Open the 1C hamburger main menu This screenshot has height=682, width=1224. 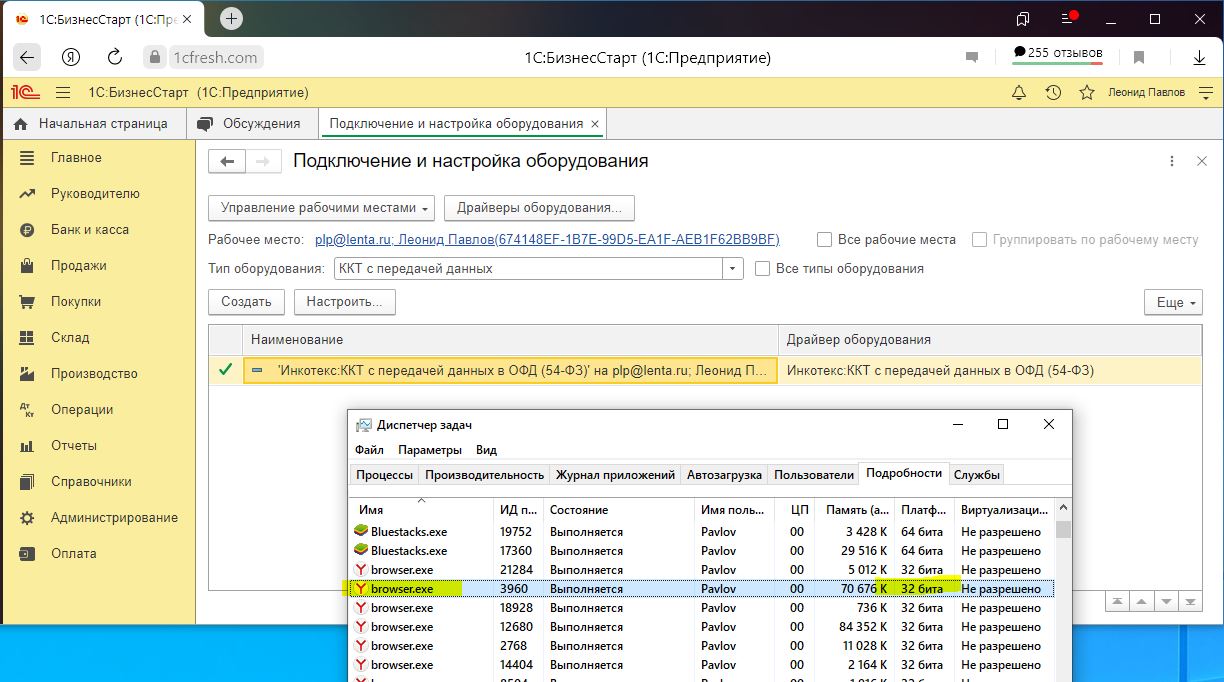point(63,93)
